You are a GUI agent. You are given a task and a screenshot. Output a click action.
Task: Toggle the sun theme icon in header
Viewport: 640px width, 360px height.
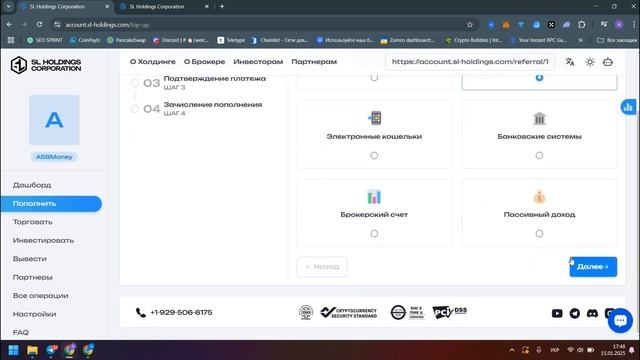click(589, 62)
